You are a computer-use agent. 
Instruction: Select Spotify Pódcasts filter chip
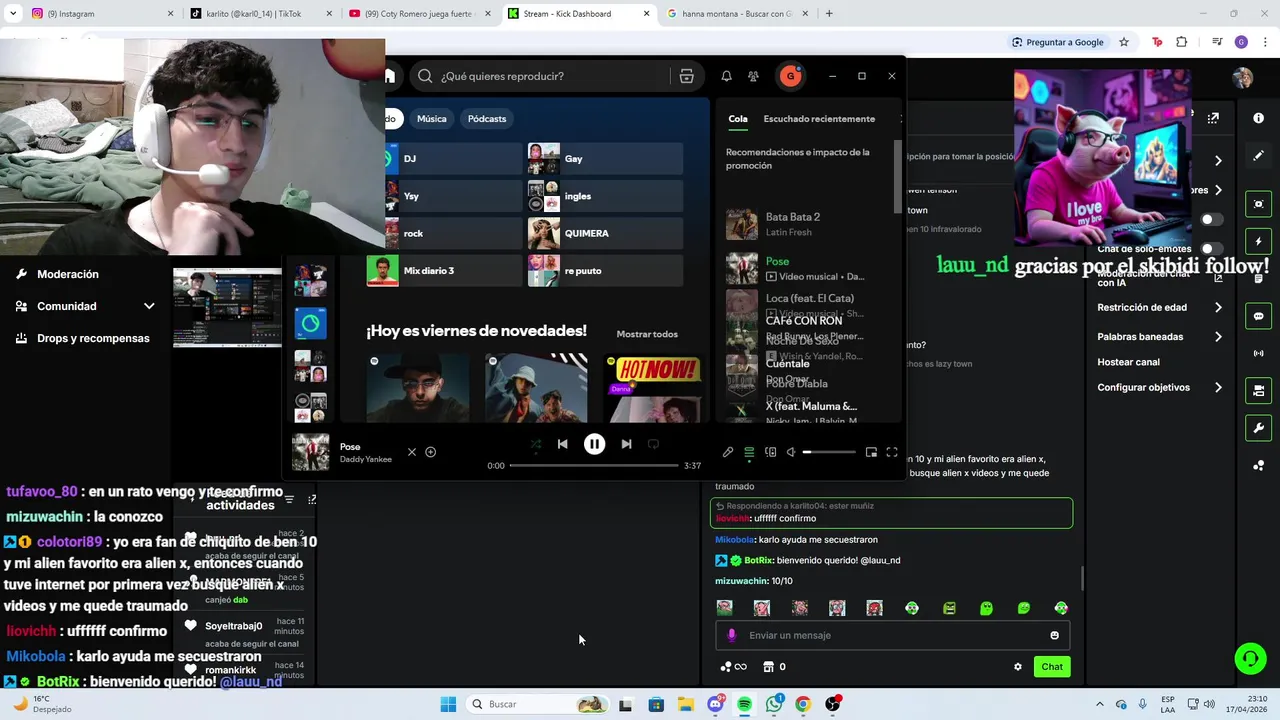tap(487, 119)
